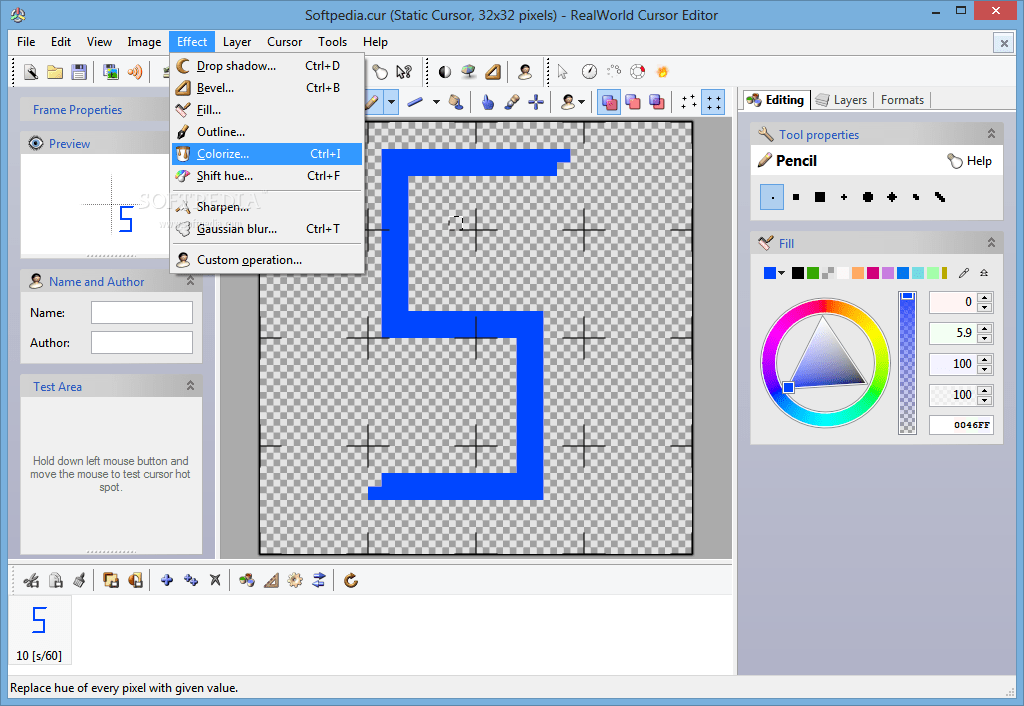
Task: Open a file using the folder icon
Action: 55,71
